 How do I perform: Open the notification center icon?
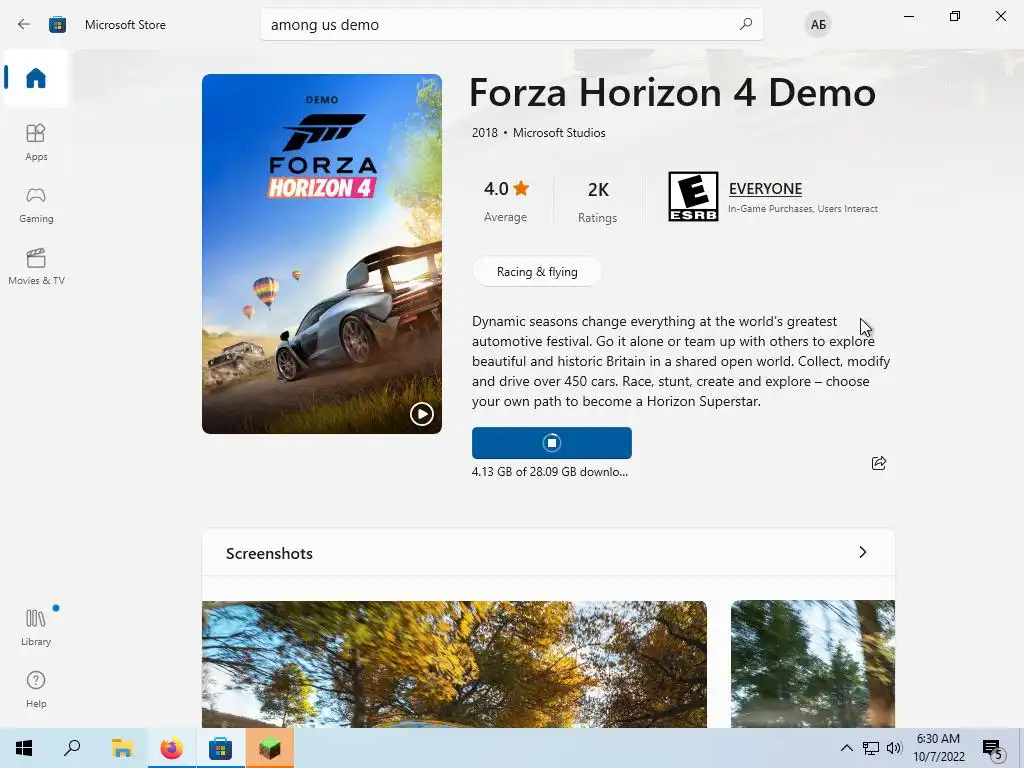click(x=993, y=749)
